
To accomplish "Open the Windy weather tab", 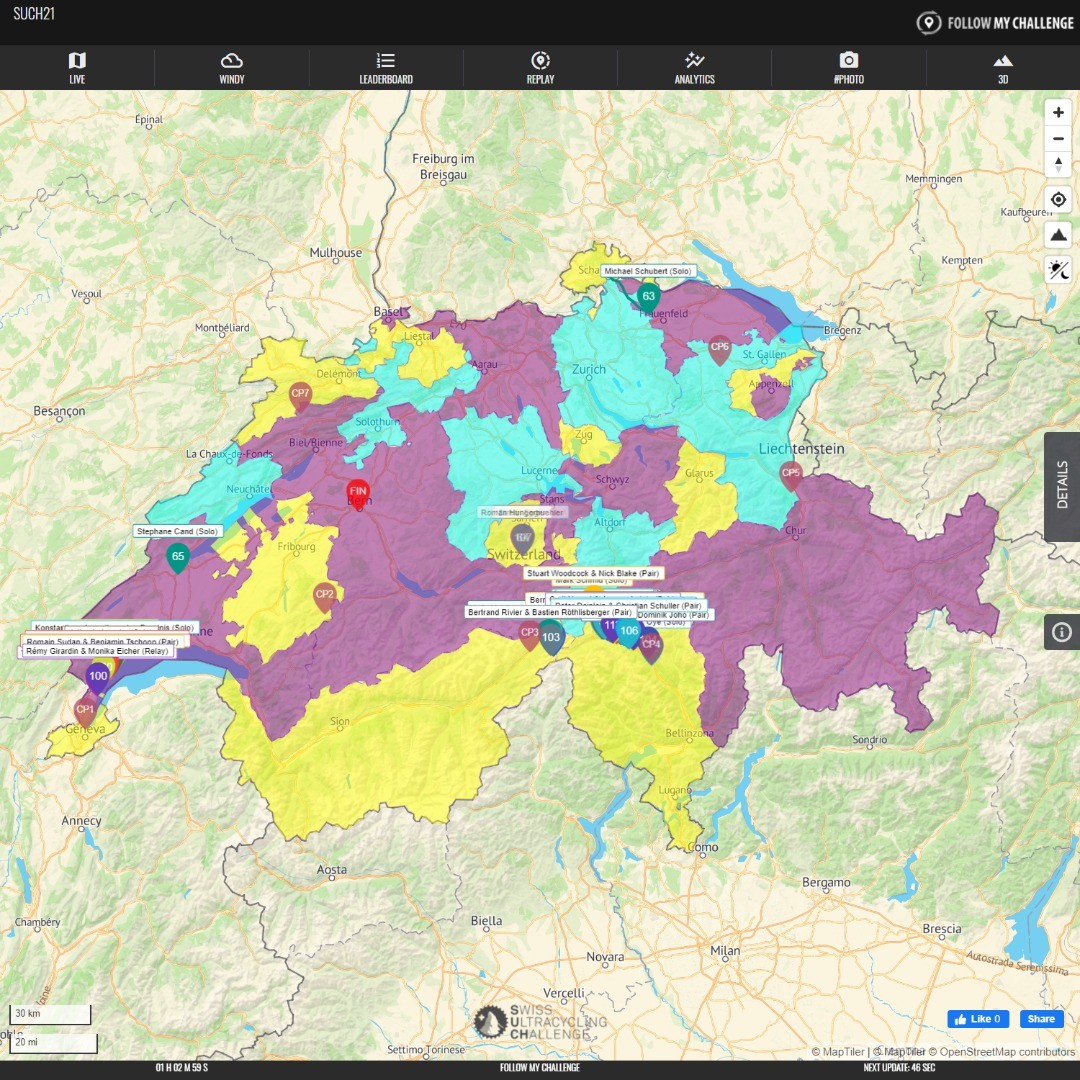I will click(x=231, y=68).
